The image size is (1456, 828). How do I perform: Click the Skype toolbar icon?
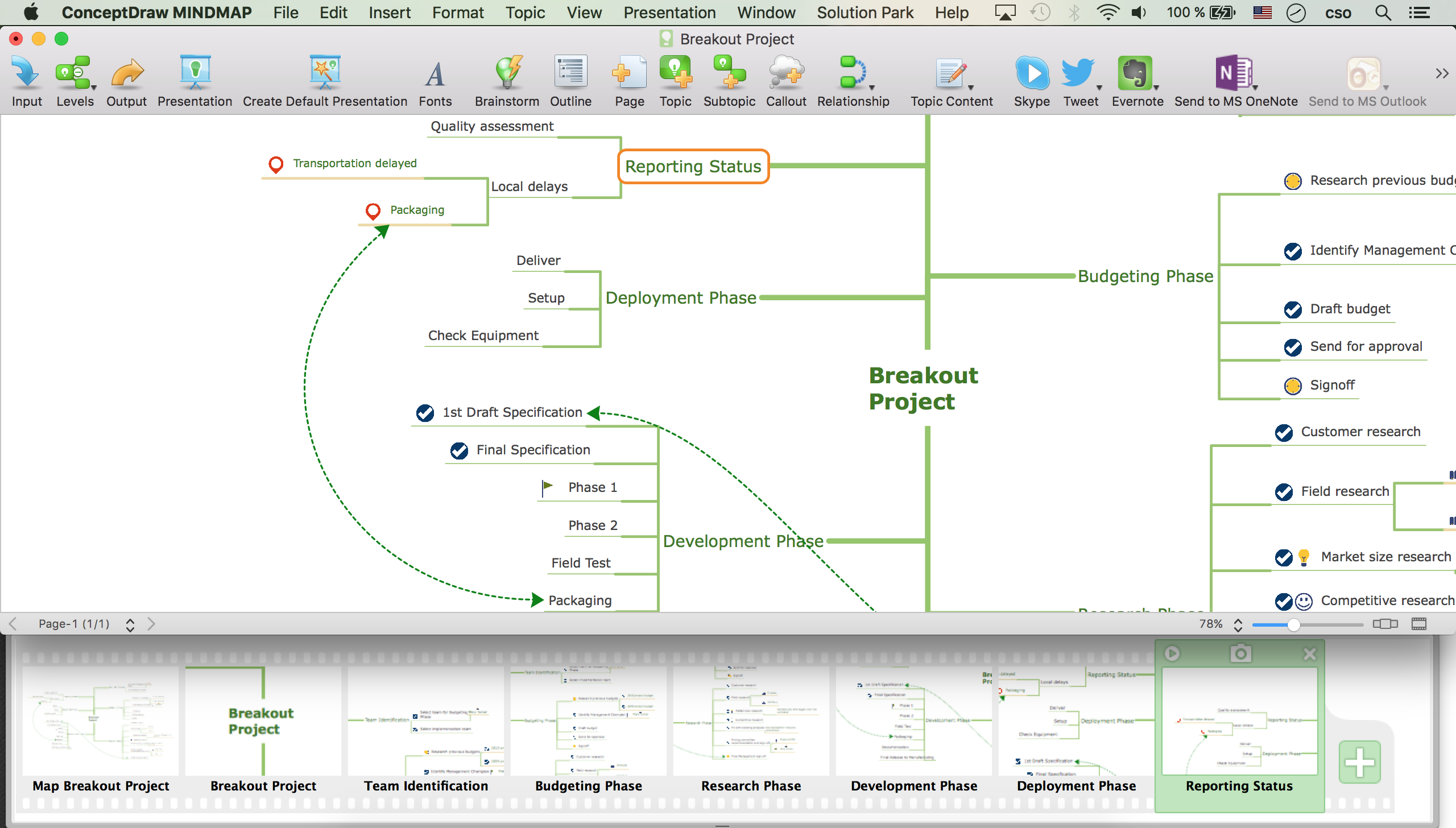(1032, 73)
